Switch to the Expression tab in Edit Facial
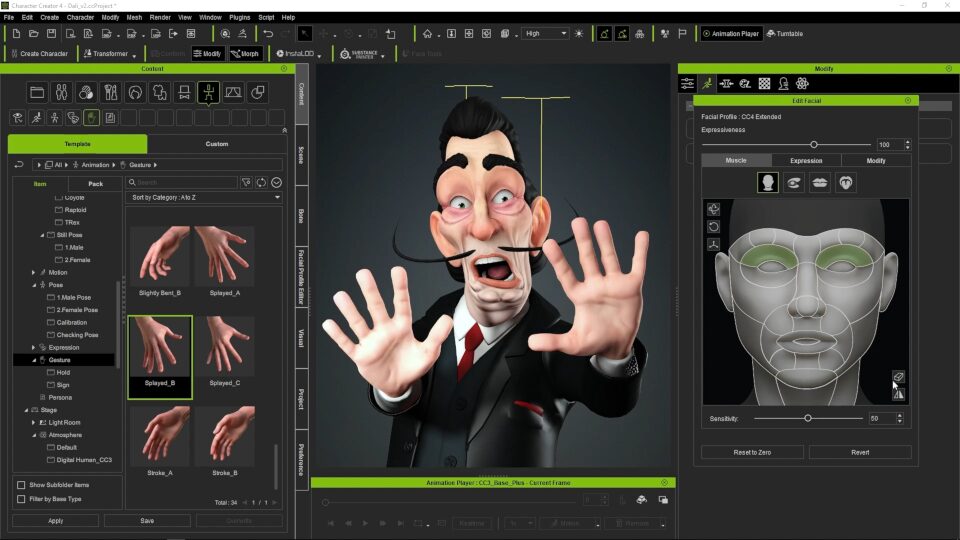Screen dimensions: 960x540 806,160
